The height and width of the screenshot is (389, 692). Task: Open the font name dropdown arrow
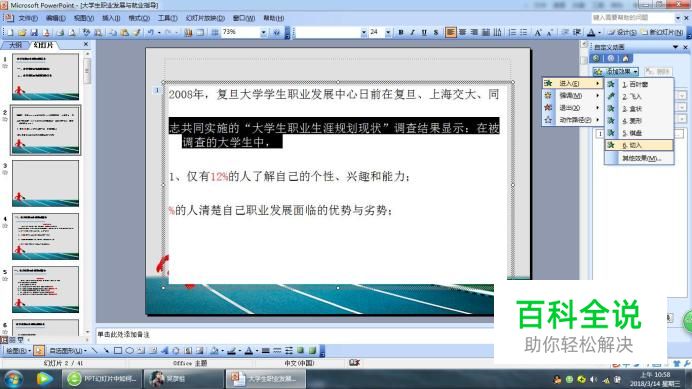click(364, 32)
